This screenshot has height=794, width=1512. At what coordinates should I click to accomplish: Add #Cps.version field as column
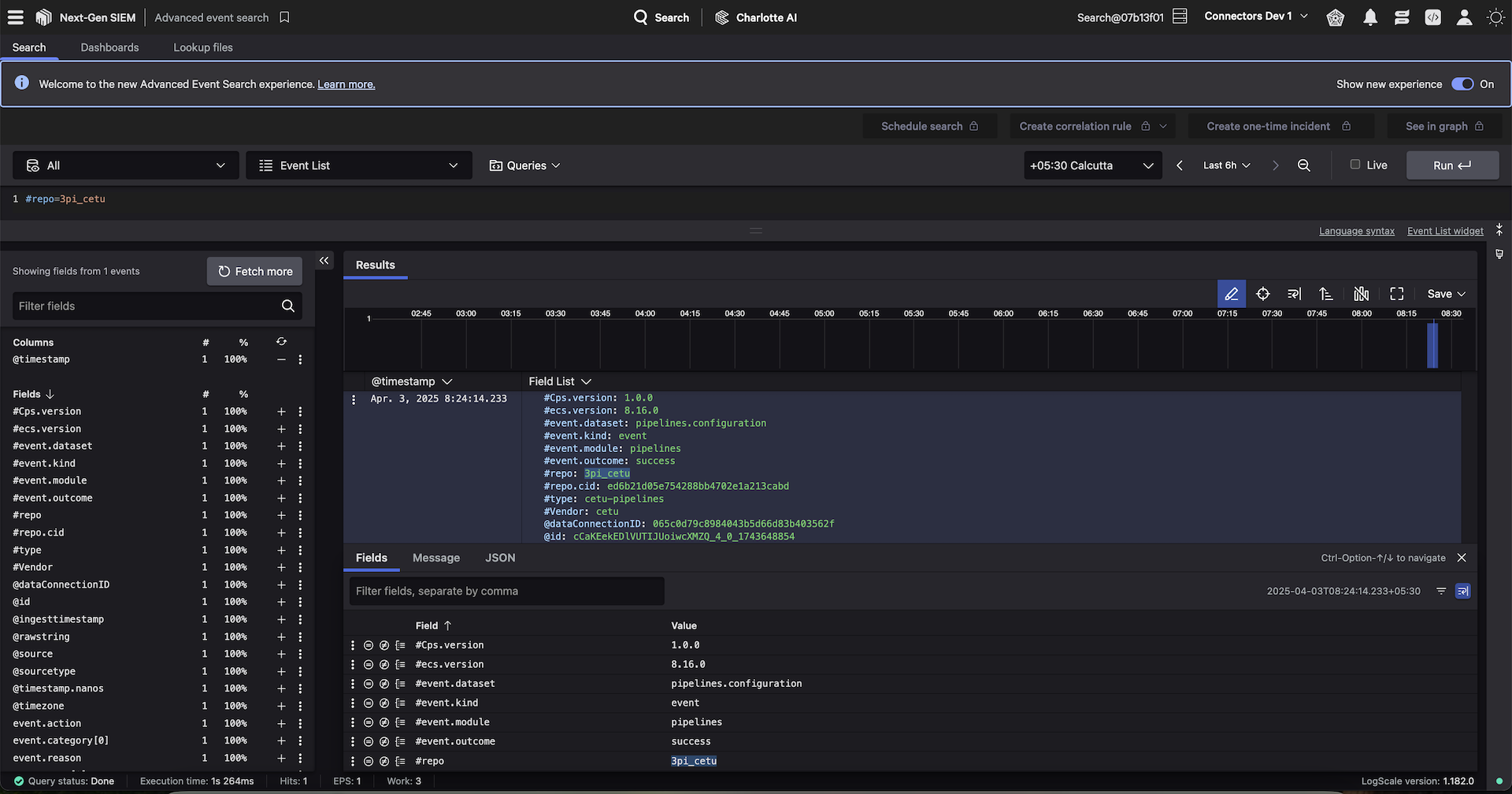281,411
